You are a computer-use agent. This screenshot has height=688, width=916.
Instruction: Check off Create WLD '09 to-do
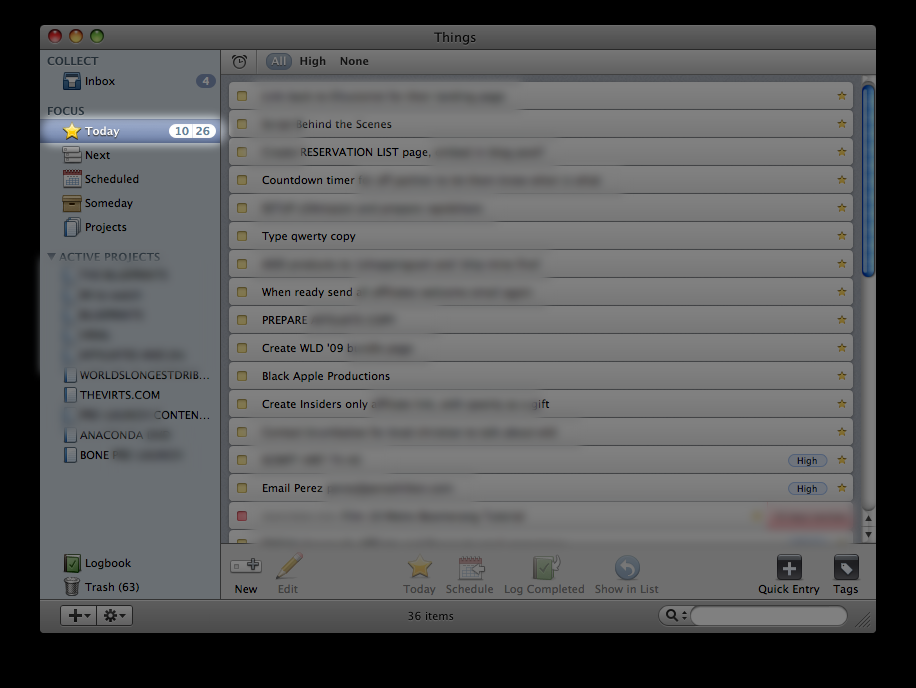(x=242, y=348)
